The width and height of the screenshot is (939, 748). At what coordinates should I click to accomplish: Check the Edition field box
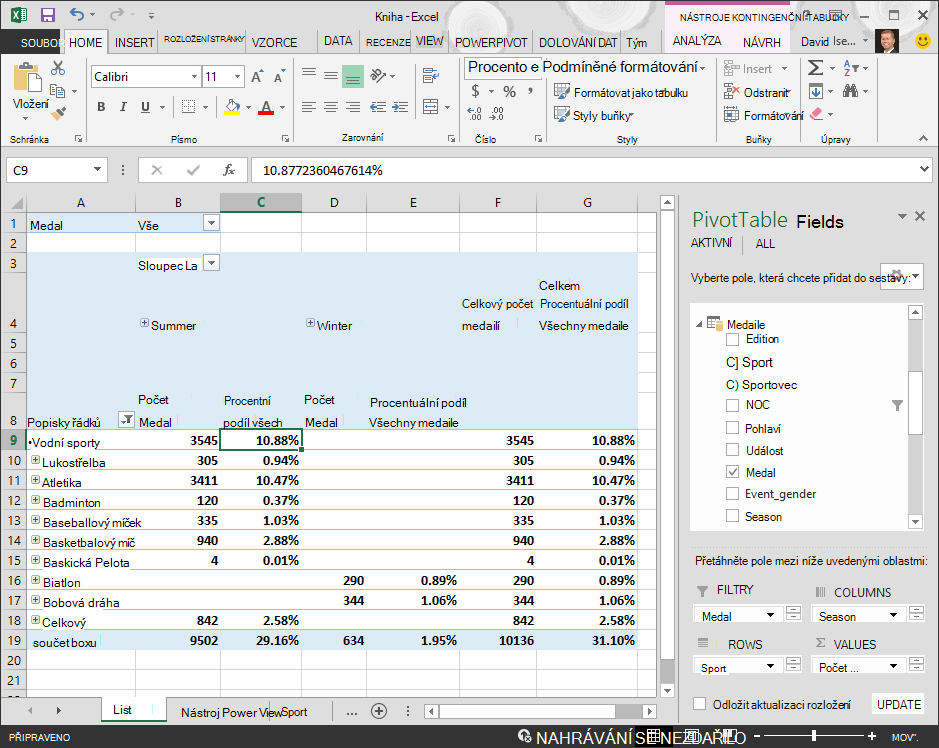732,340
